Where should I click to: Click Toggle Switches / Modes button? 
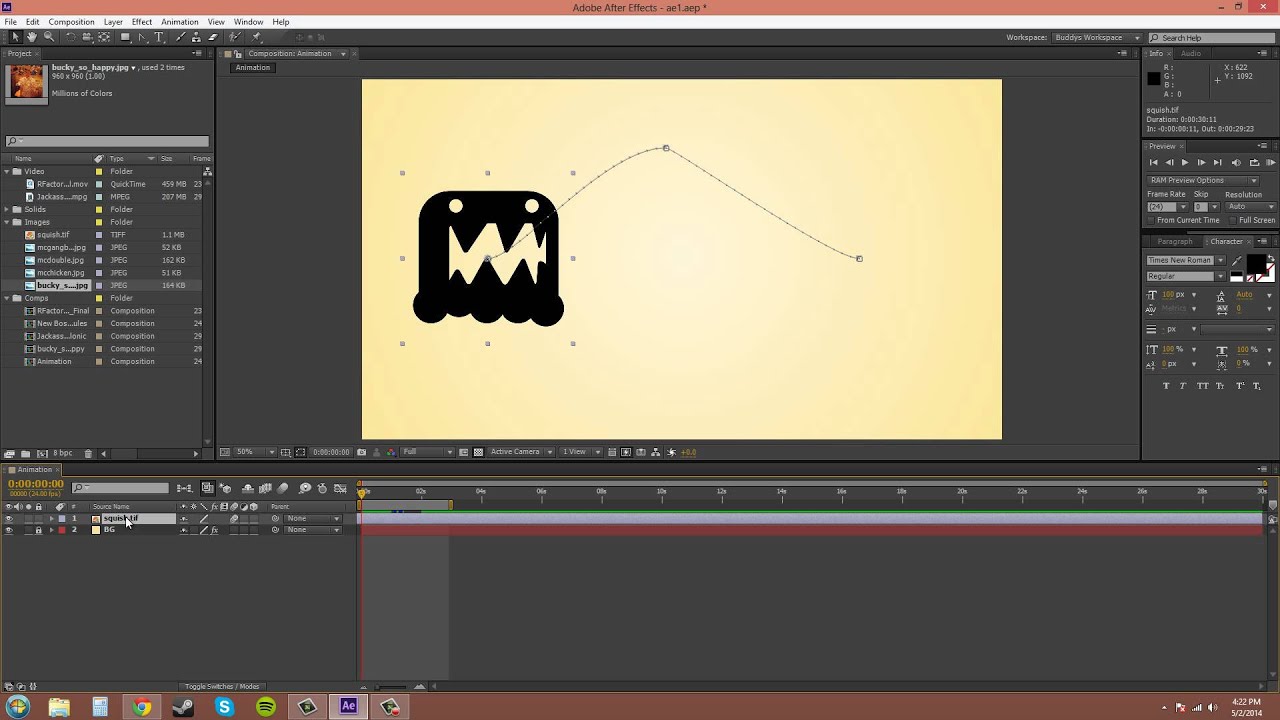pos(222,686)
